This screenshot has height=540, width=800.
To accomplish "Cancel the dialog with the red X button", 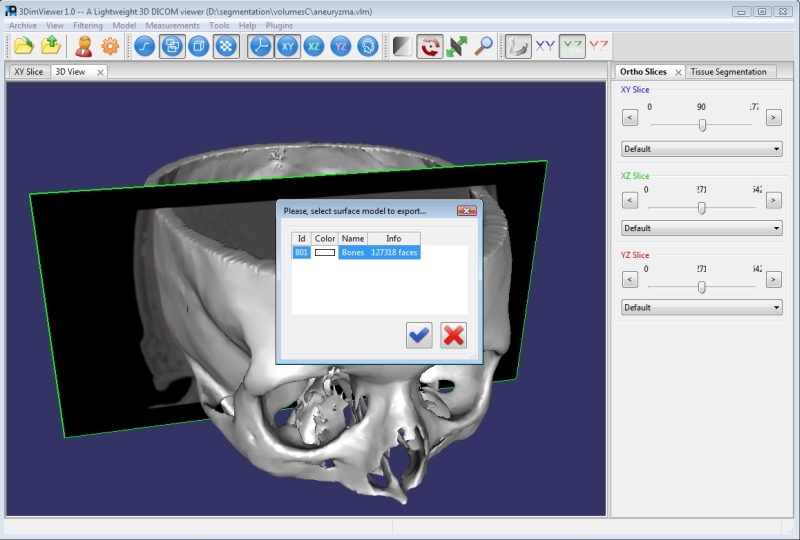I will (453, 336).
